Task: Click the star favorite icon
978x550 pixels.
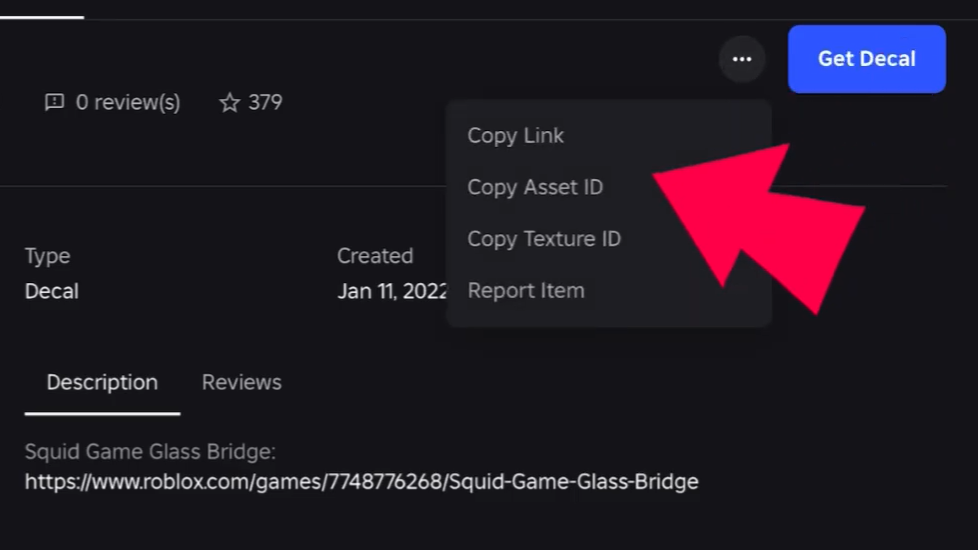Action: [x=229, y=102]
